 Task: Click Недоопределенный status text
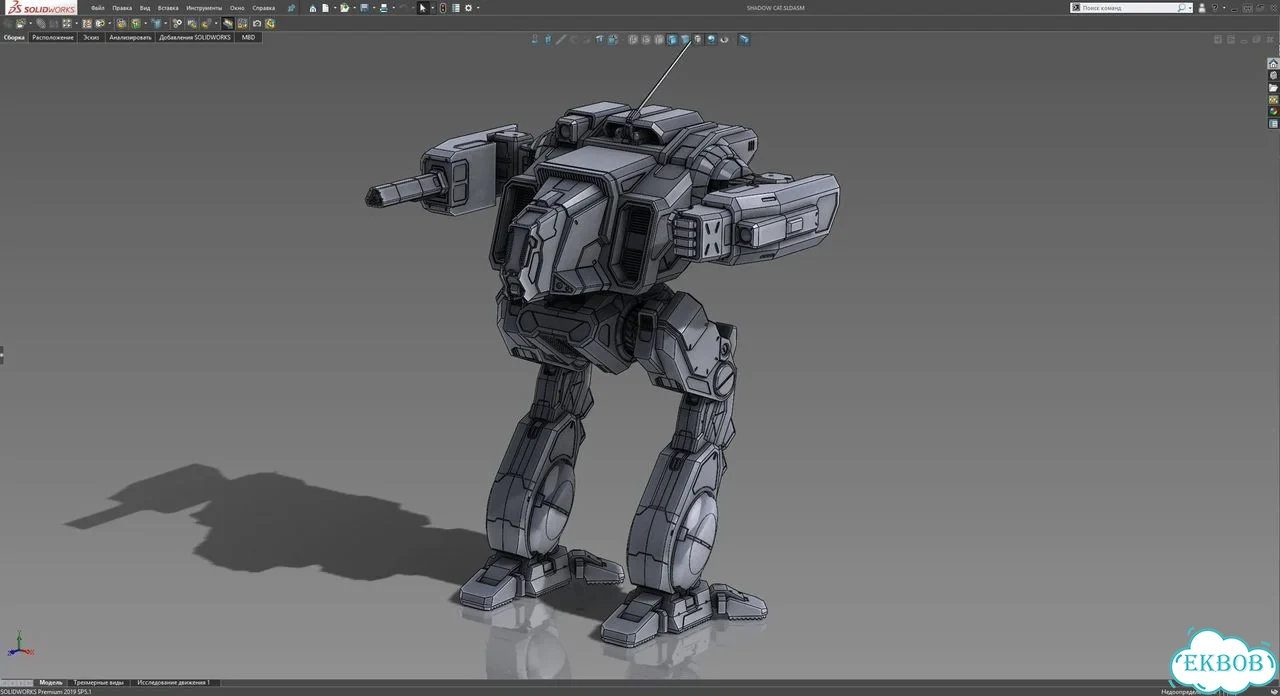coord(1183,692)
